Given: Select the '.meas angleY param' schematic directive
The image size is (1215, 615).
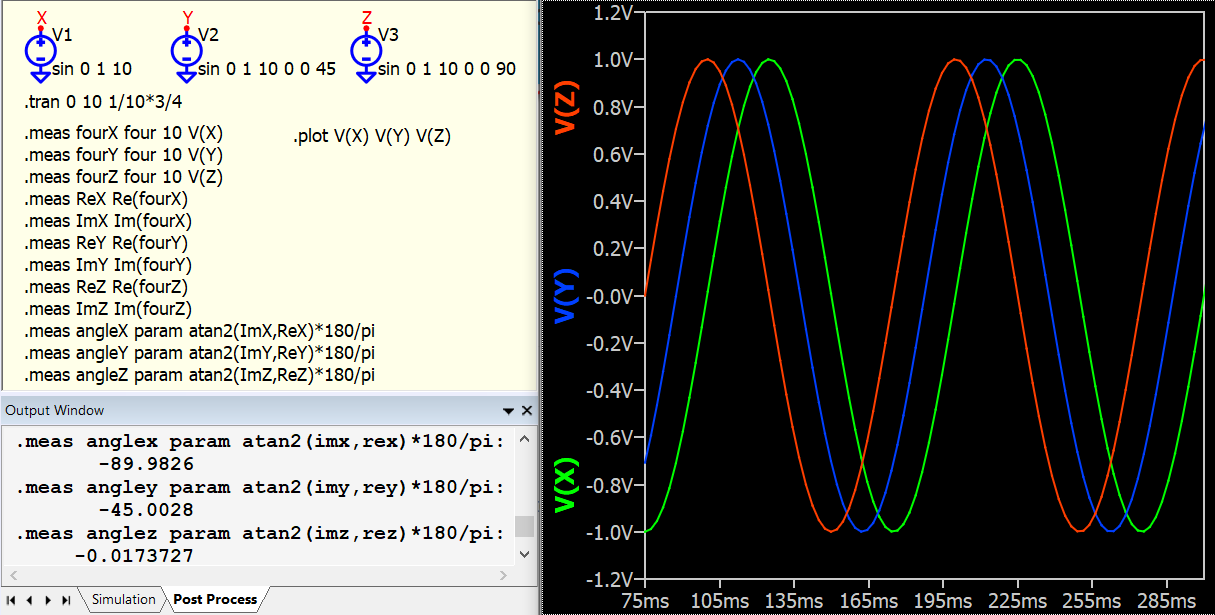Looking at the screenshot, I should [x=200, y=353].
